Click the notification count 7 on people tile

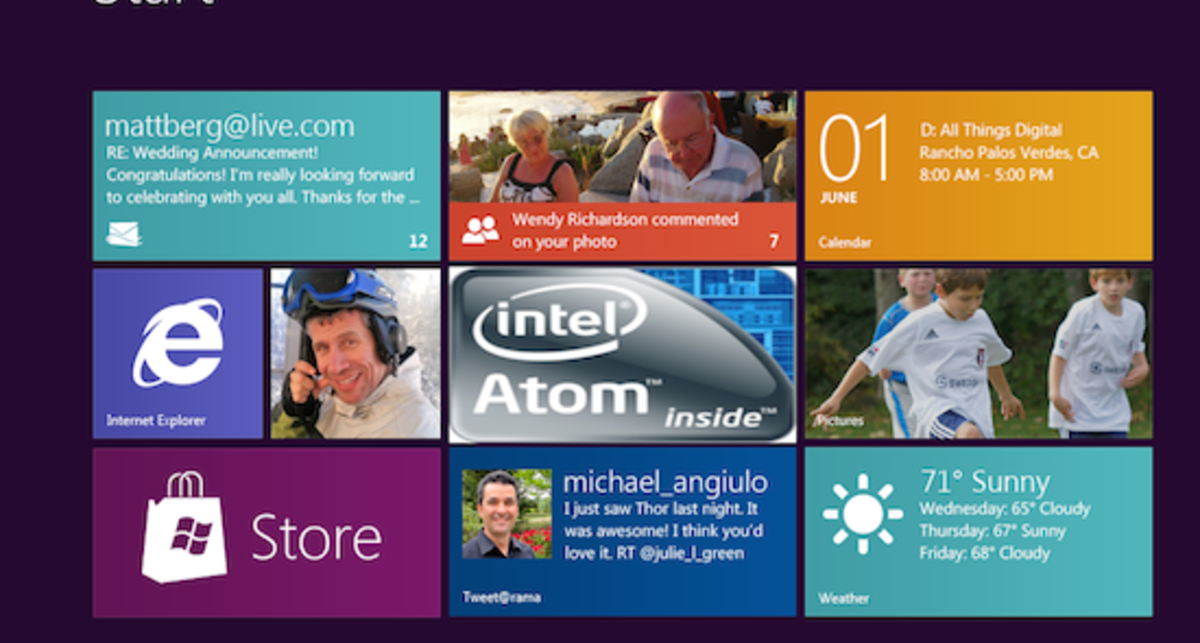pos(773,241)
